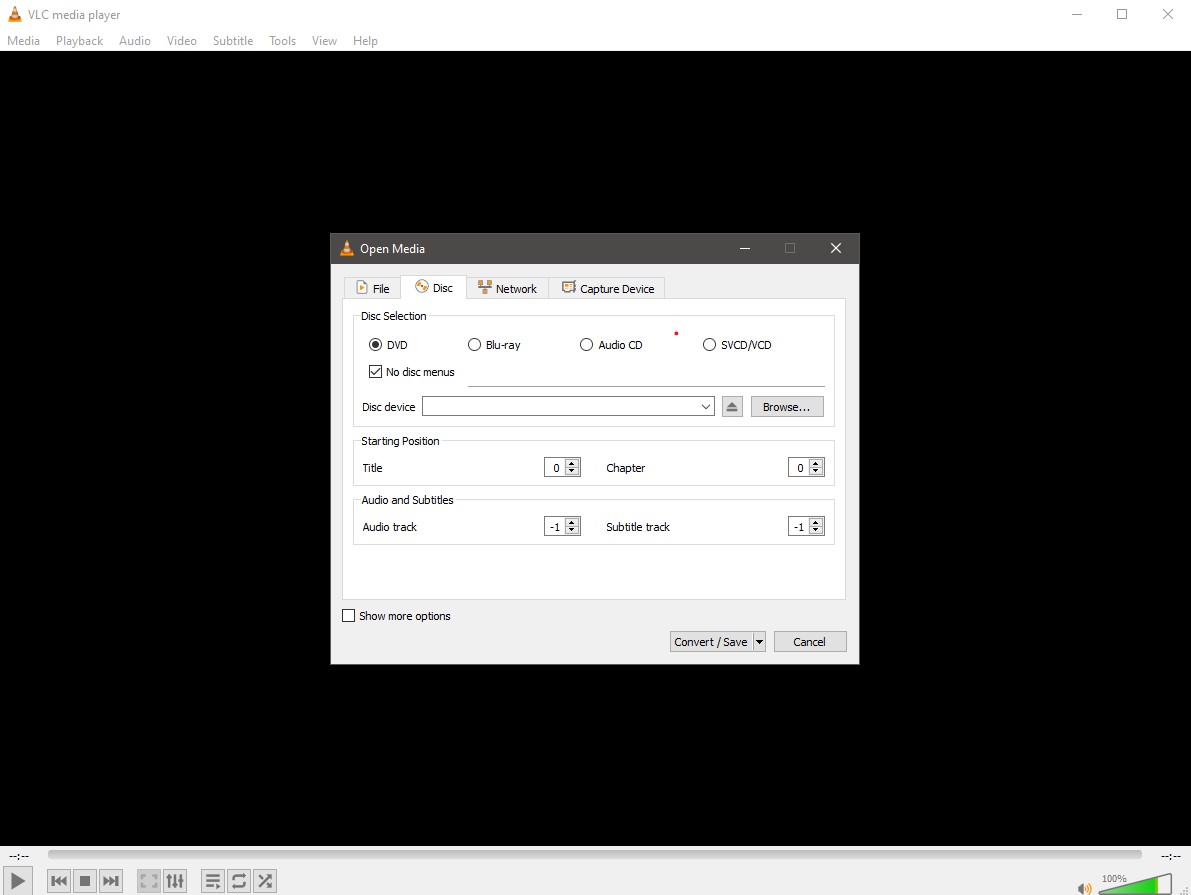Jump back using the previous media icon
The height and width of the screenshot is (895, 1191).
(x=58, y=881)
